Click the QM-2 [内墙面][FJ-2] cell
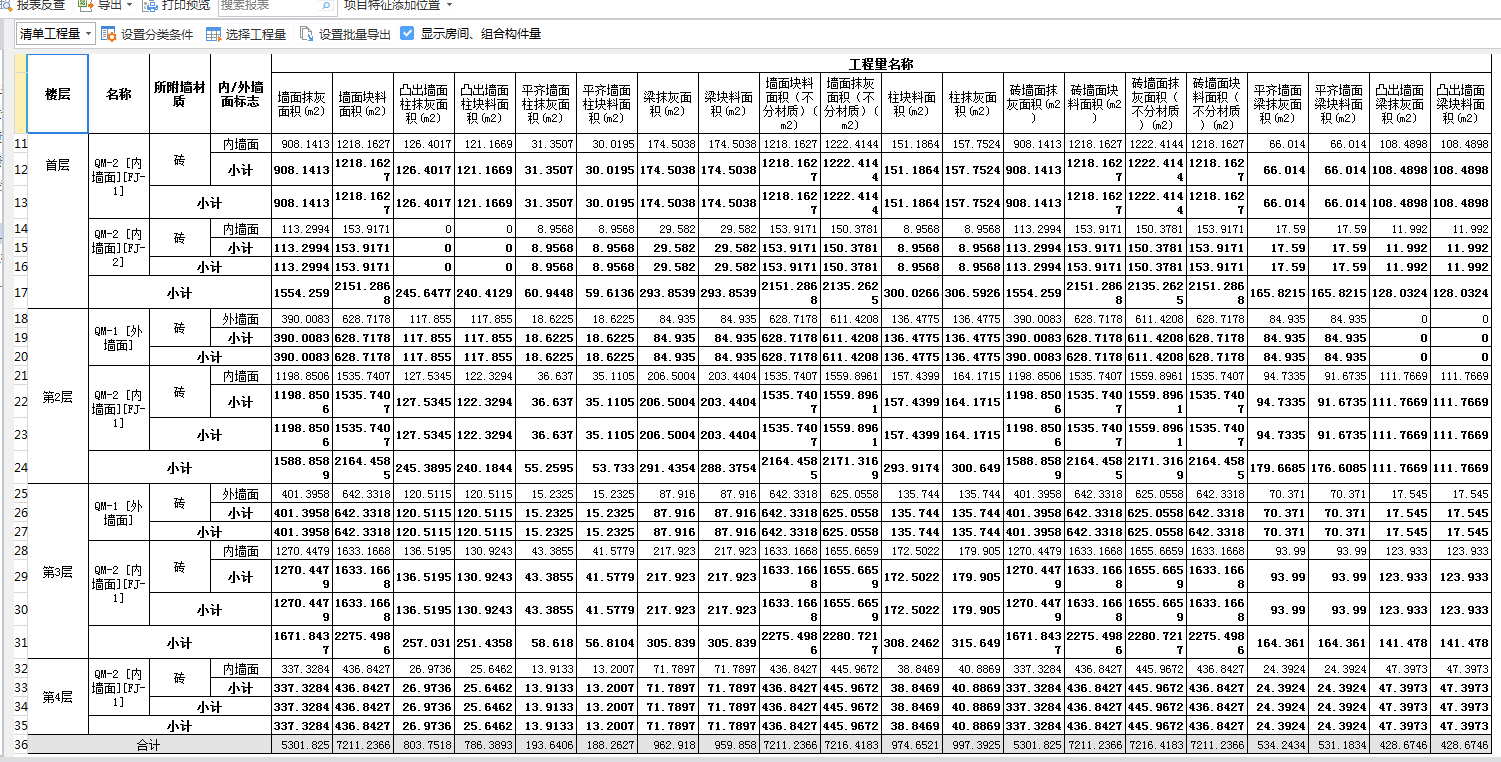 tap(118, 248)
